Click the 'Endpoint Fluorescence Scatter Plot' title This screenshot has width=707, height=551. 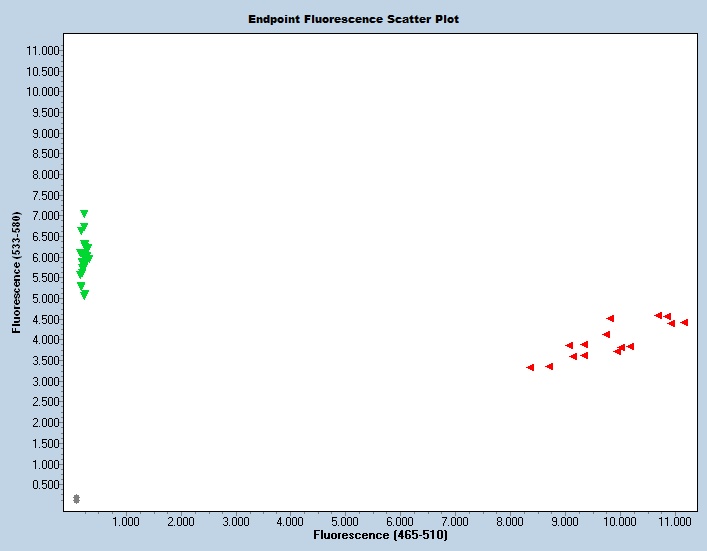click(x=354, y=19)
